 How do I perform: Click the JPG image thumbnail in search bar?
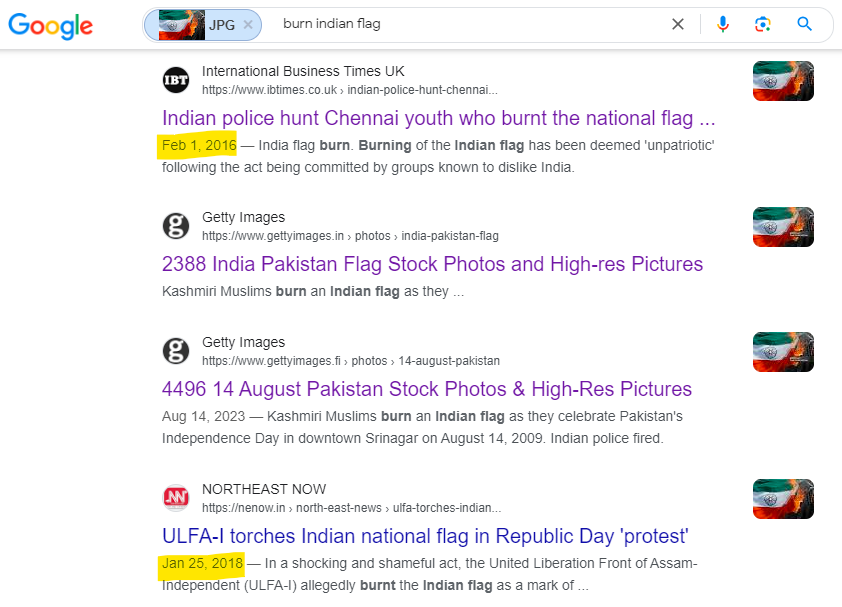click(182, 25)
